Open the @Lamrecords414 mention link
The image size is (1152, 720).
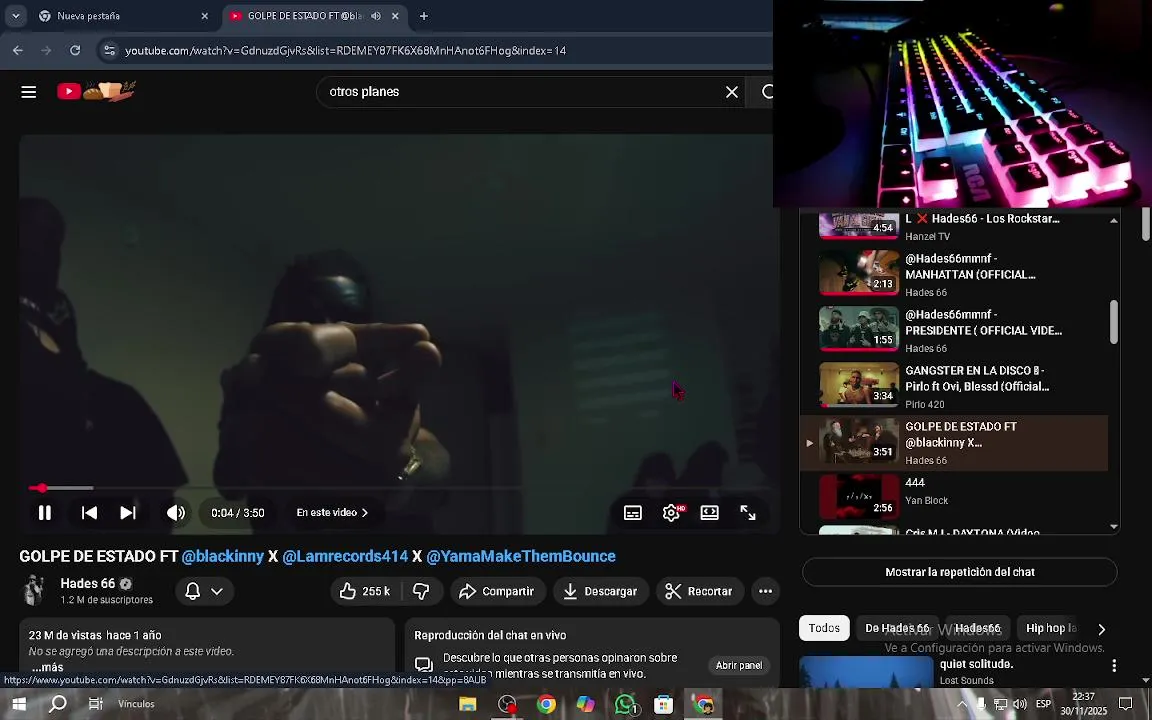[x=345, y=556]
